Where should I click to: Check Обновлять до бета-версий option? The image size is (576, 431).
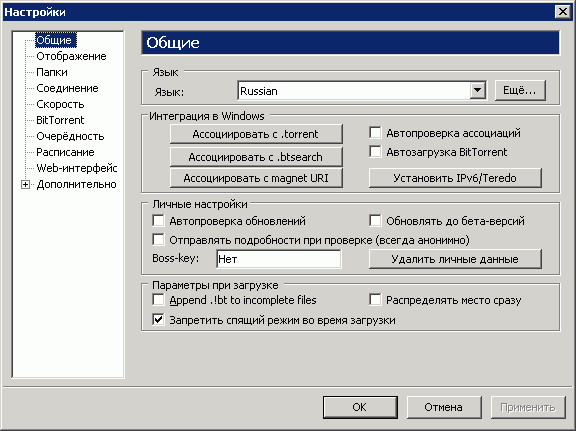[x=375, y=221]
